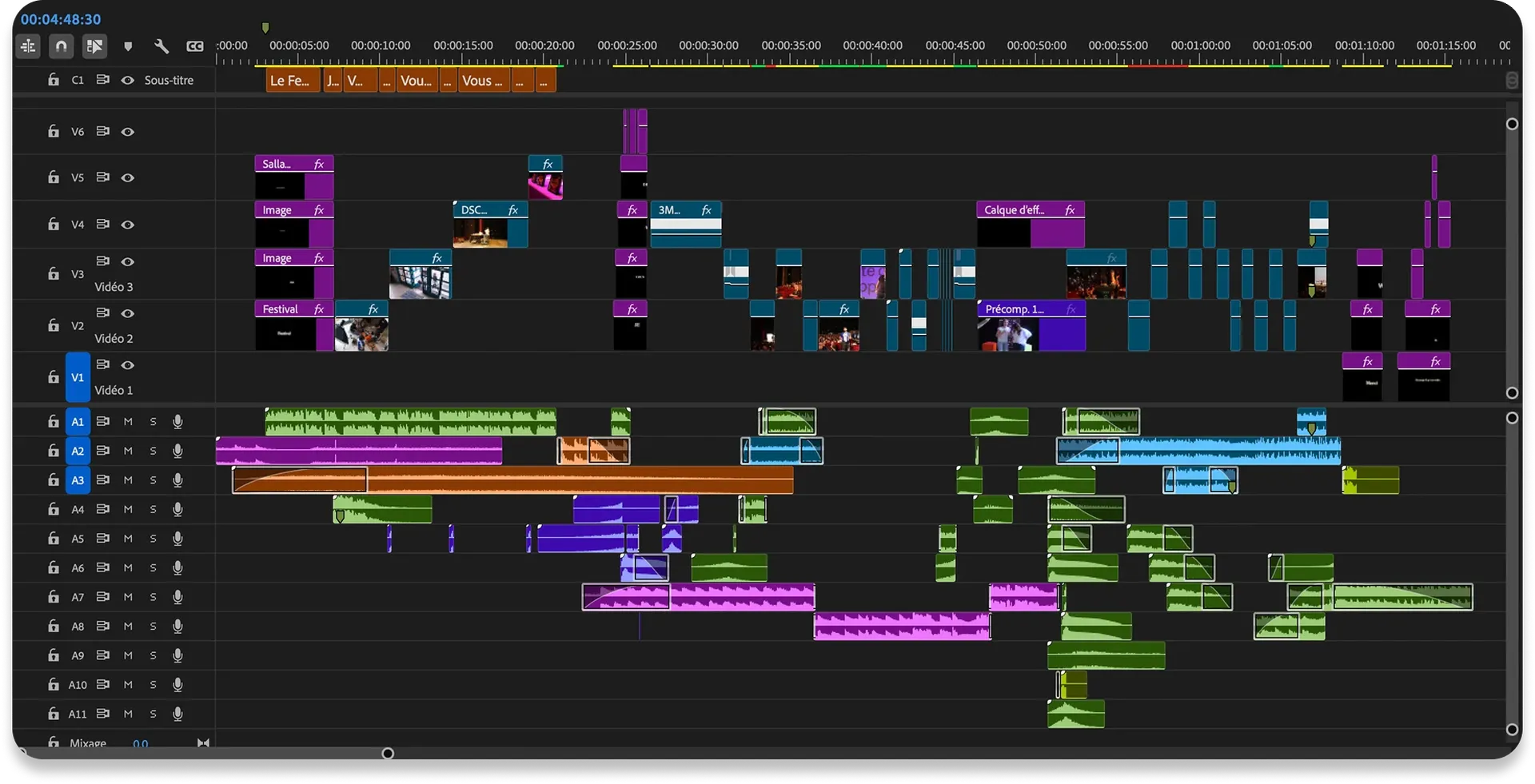
Task: Toggle sync lock on Sous-titre track
Action: click(103, 80)
